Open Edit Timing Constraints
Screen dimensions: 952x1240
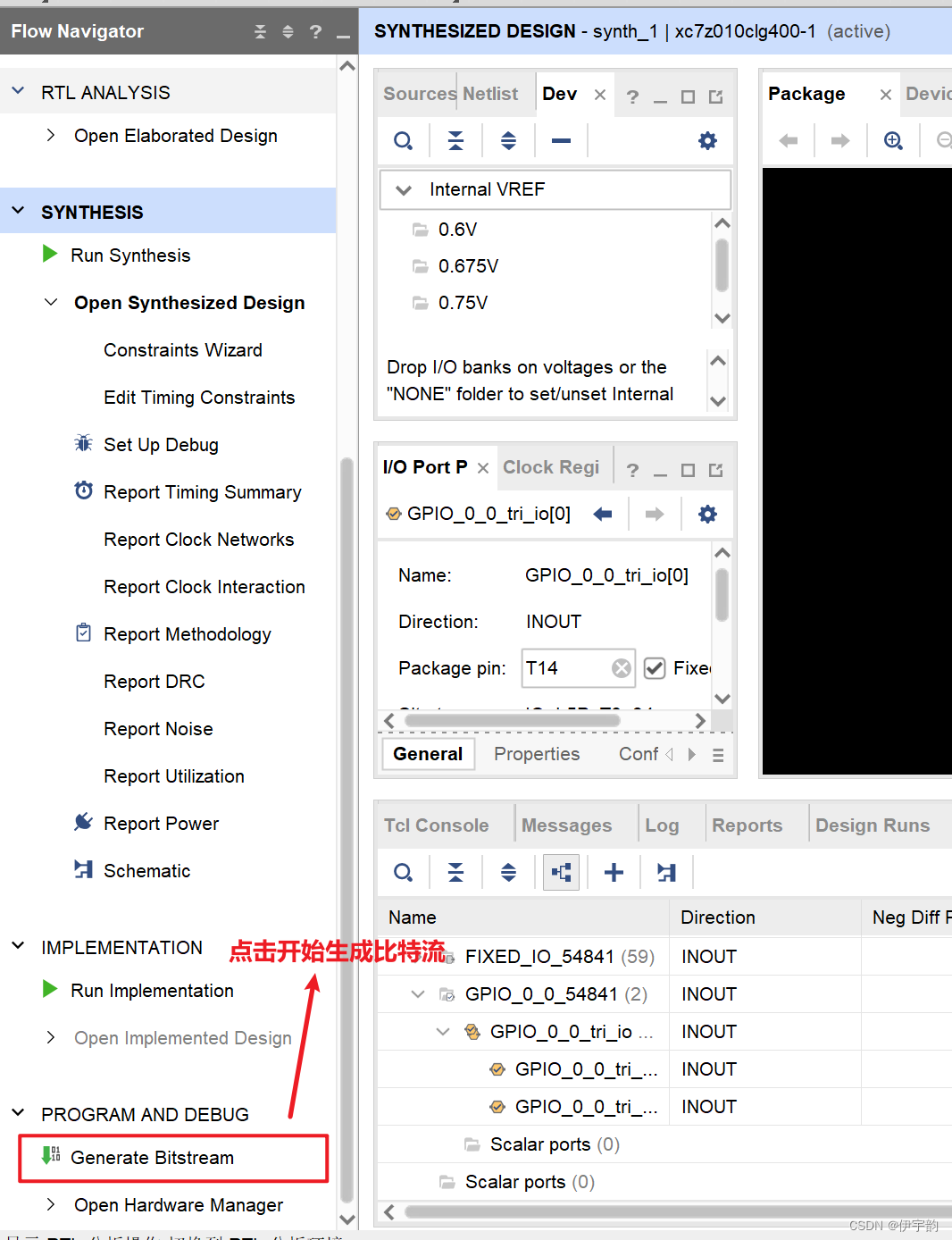tap(199, 398)
